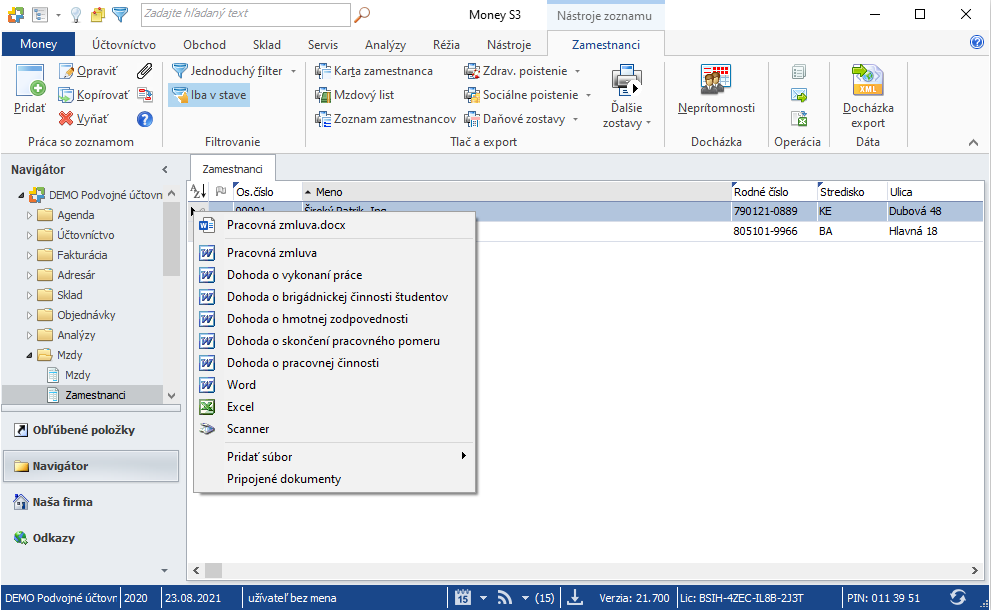Click the red X Vyňať icon

tap(66, 119)
